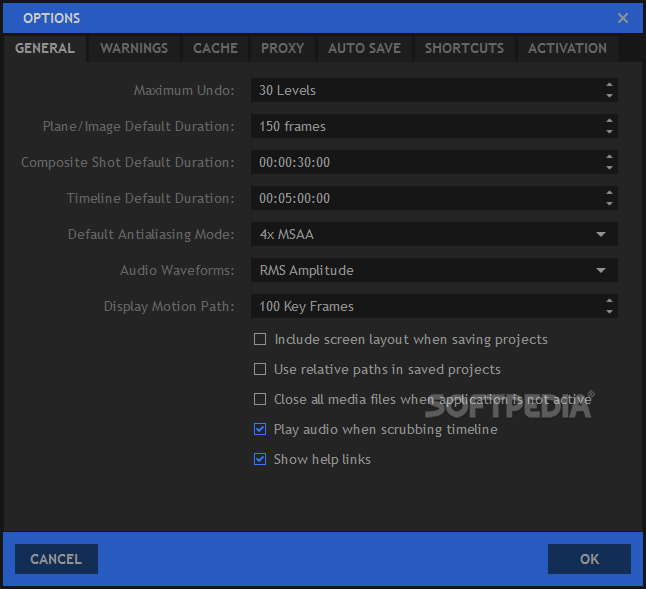Open the Cache tab
This screenshot has height=589, width=646.
[215, 48]
